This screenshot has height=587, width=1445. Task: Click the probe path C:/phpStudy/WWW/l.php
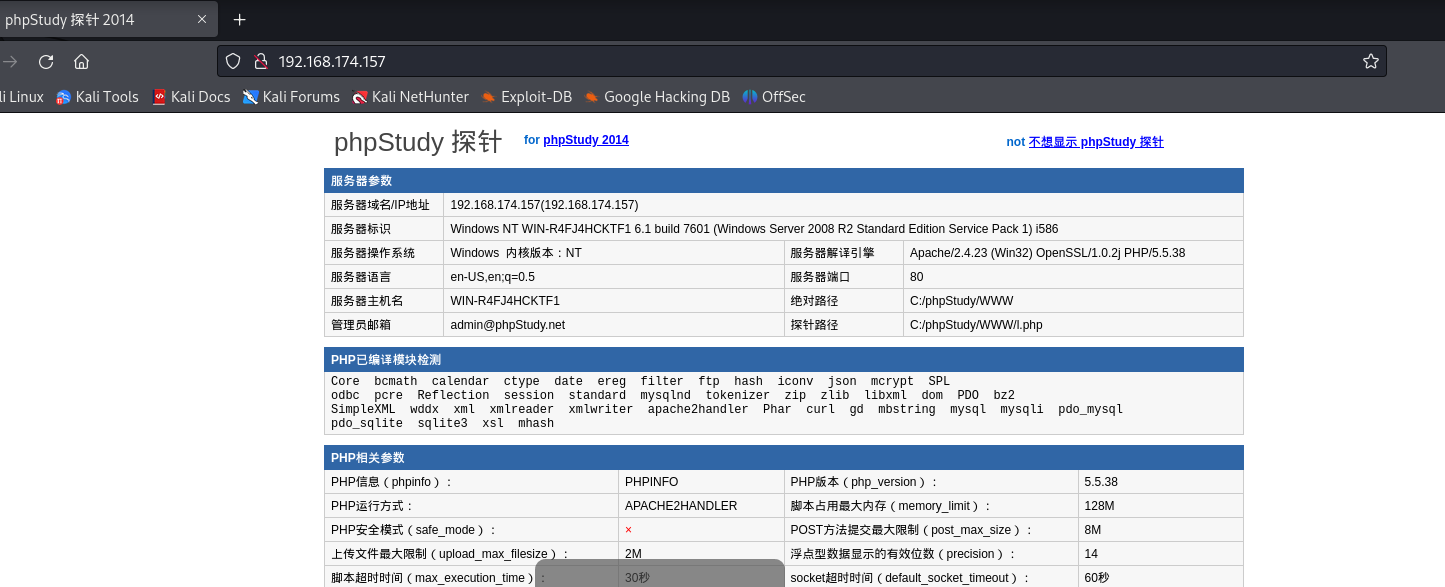(x=976, y=325)
